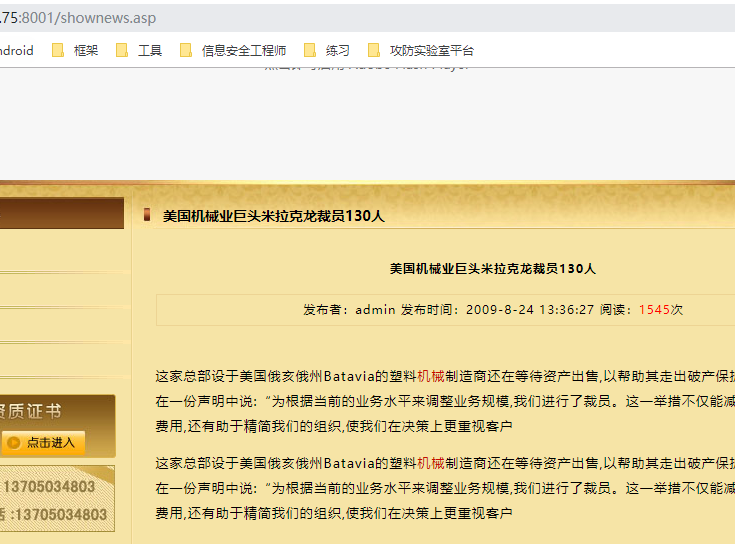This screenshot has height=544, width=735.
Task: Click the centered bold article title
Action: click(x=493, y=268)
